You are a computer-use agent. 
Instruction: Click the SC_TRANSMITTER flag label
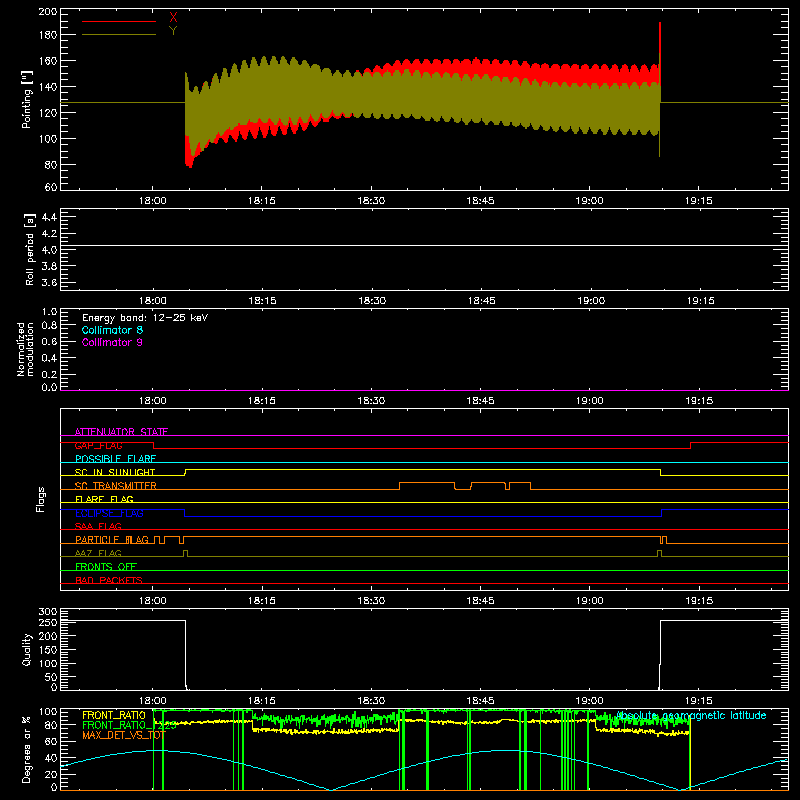115,486
